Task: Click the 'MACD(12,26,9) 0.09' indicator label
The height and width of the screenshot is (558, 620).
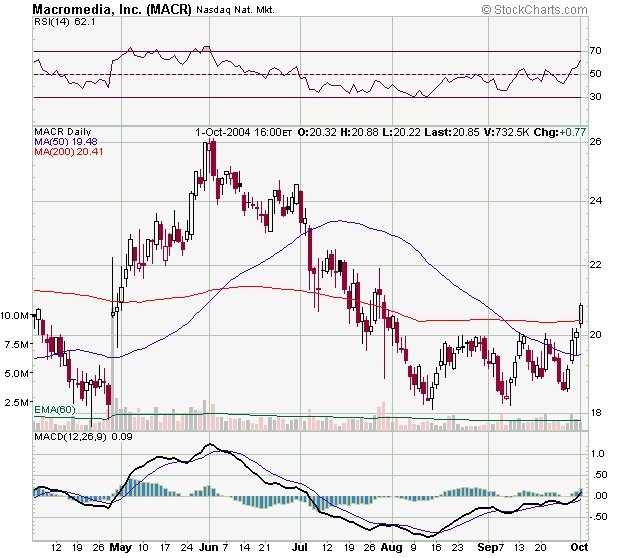Action: 83,437
